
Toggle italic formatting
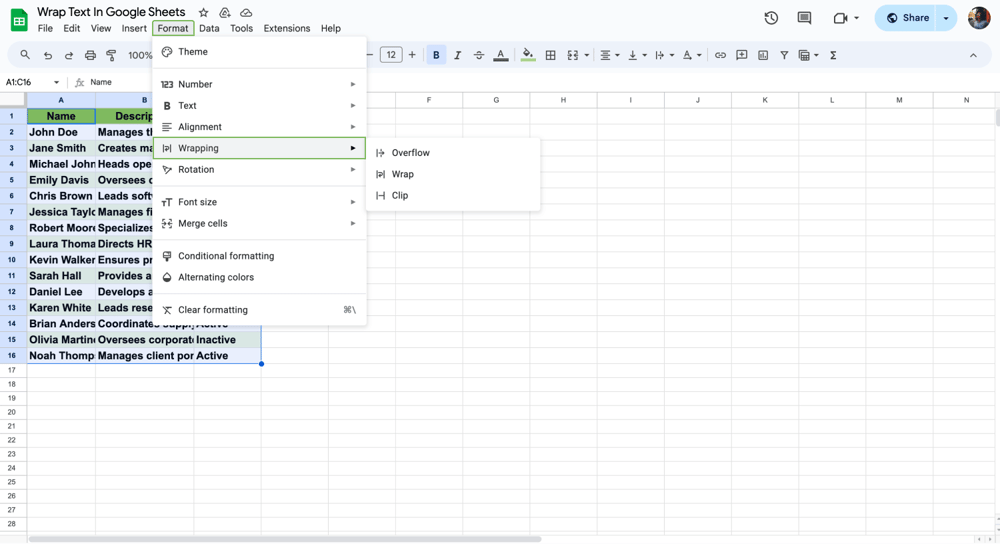click(x=457, y=55)
